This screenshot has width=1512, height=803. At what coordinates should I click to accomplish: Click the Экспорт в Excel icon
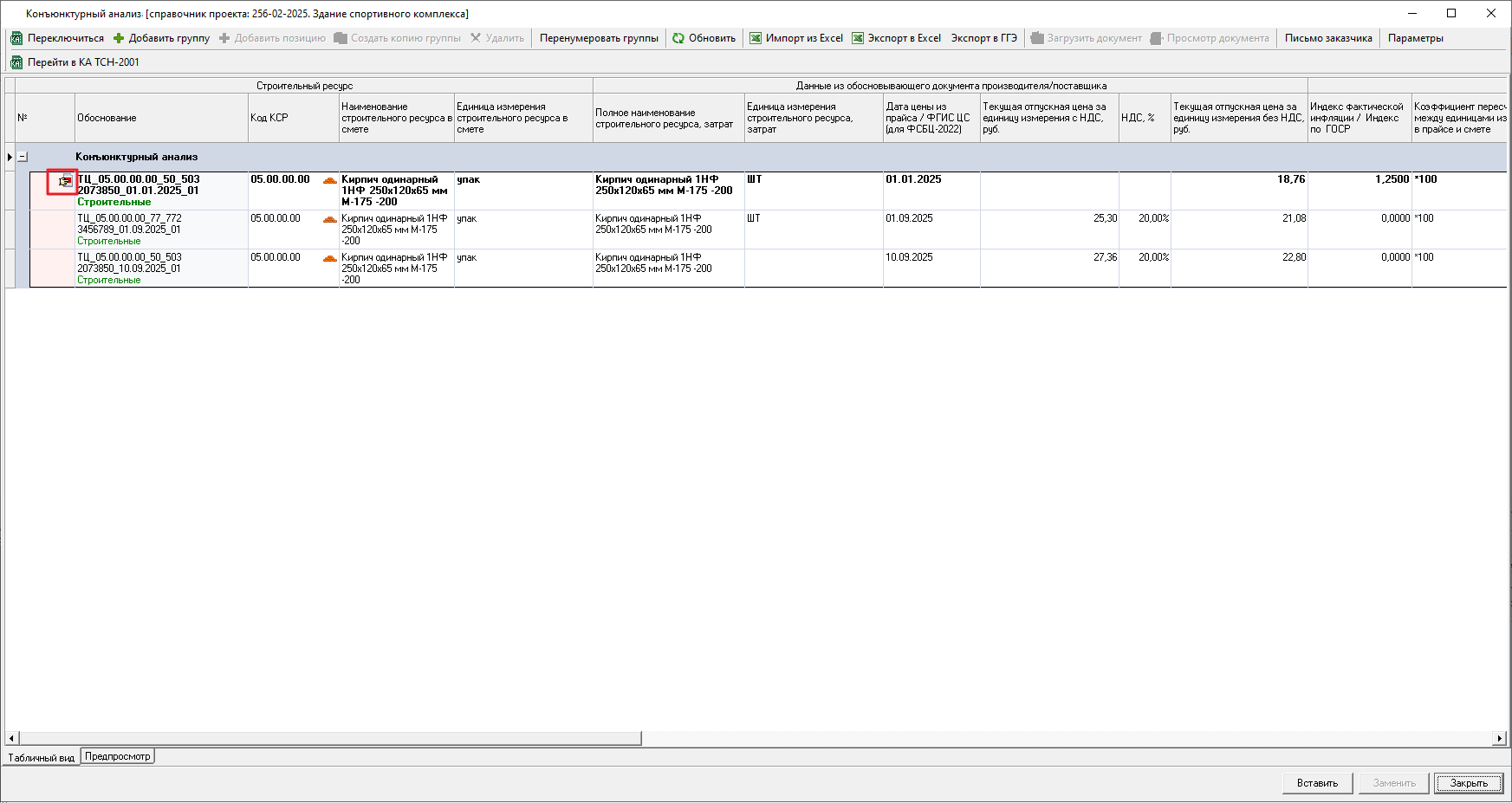click(x=858, y=38)
